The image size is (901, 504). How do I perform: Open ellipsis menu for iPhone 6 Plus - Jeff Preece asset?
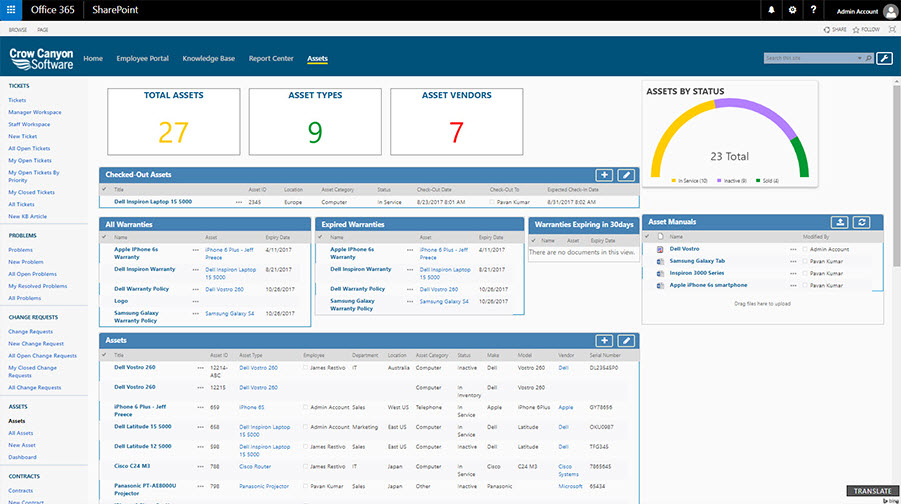[x=201, y=407]
